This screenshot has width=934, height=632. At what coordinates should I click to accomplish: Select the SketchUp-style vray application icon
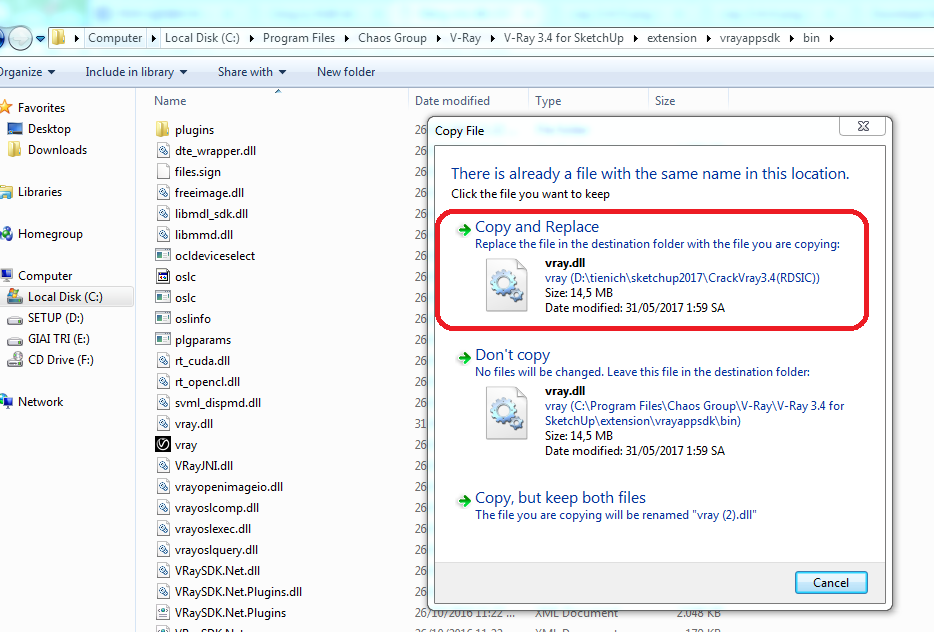[x=164, y=445]
